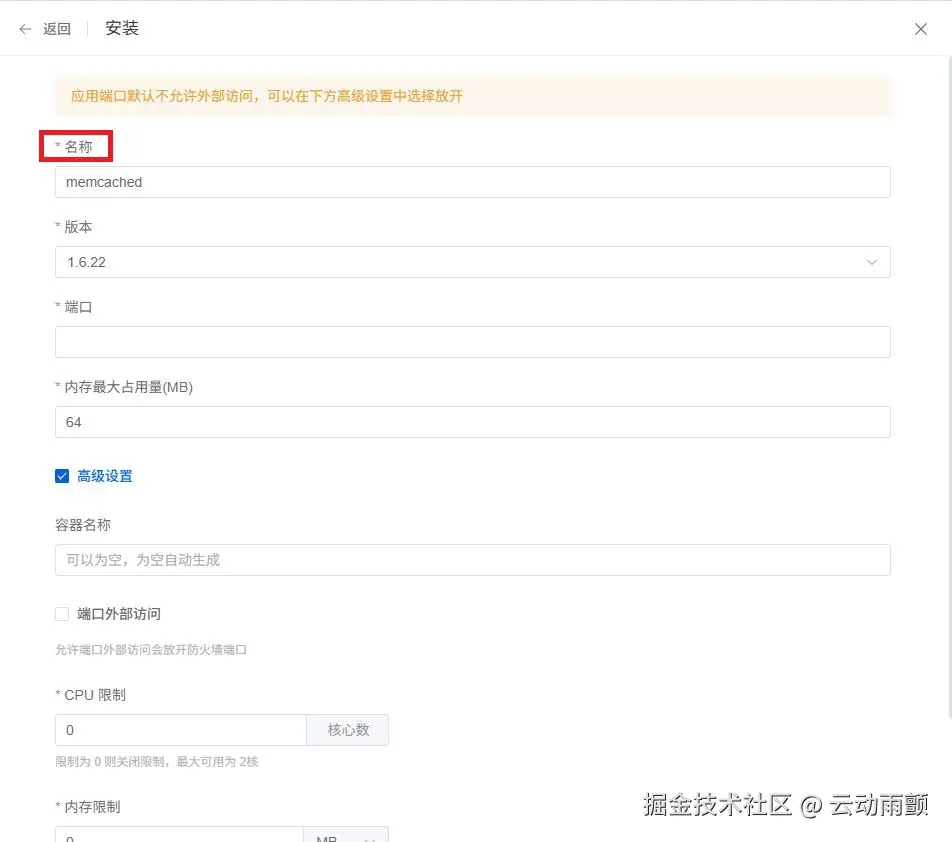The height and width of the screenshot is (842, 952).
Task: Click the red asterisk beside 端口 label
Action: coord(59,307)
